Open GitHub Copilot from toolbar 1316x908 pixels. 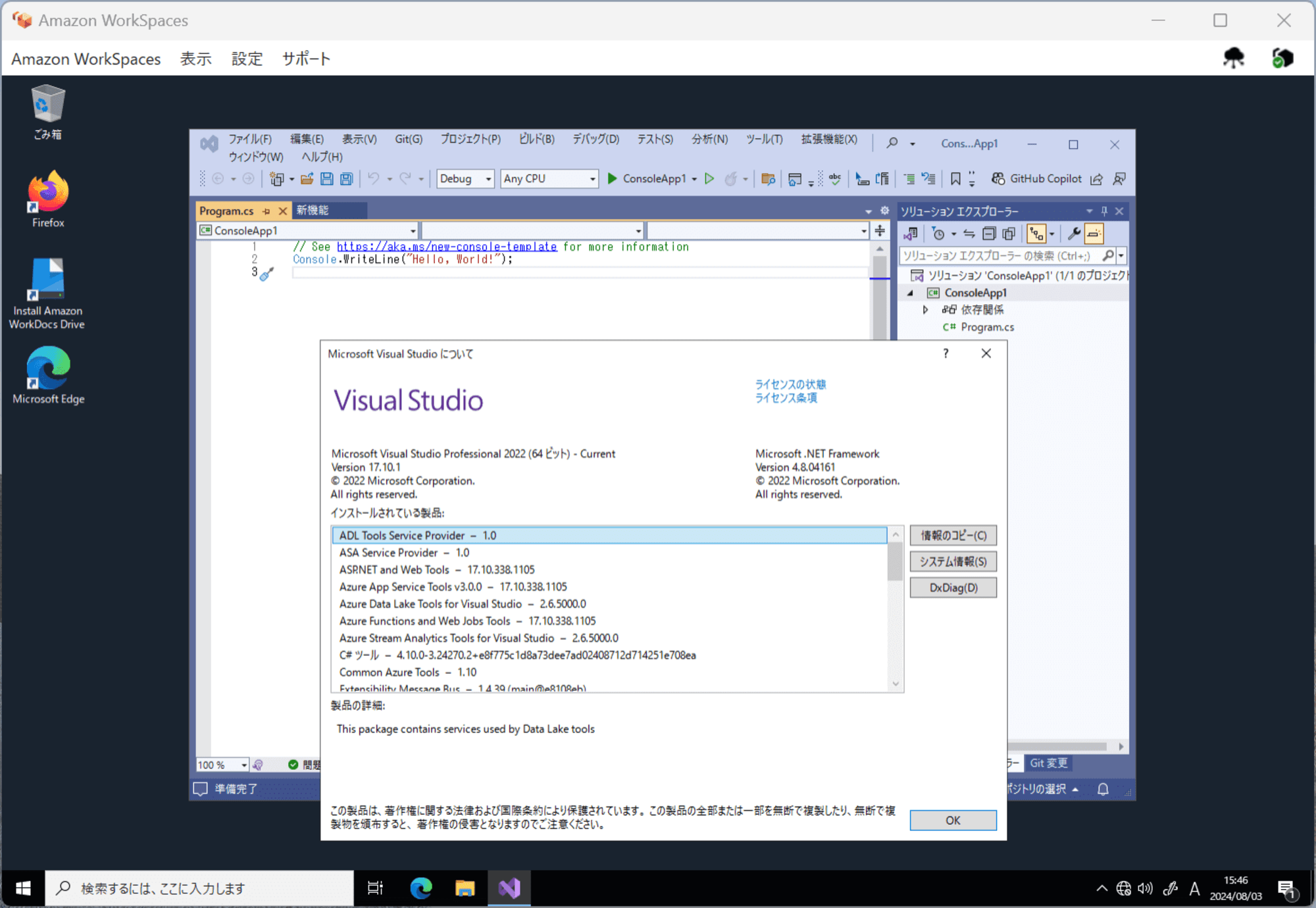point(1036,179)
